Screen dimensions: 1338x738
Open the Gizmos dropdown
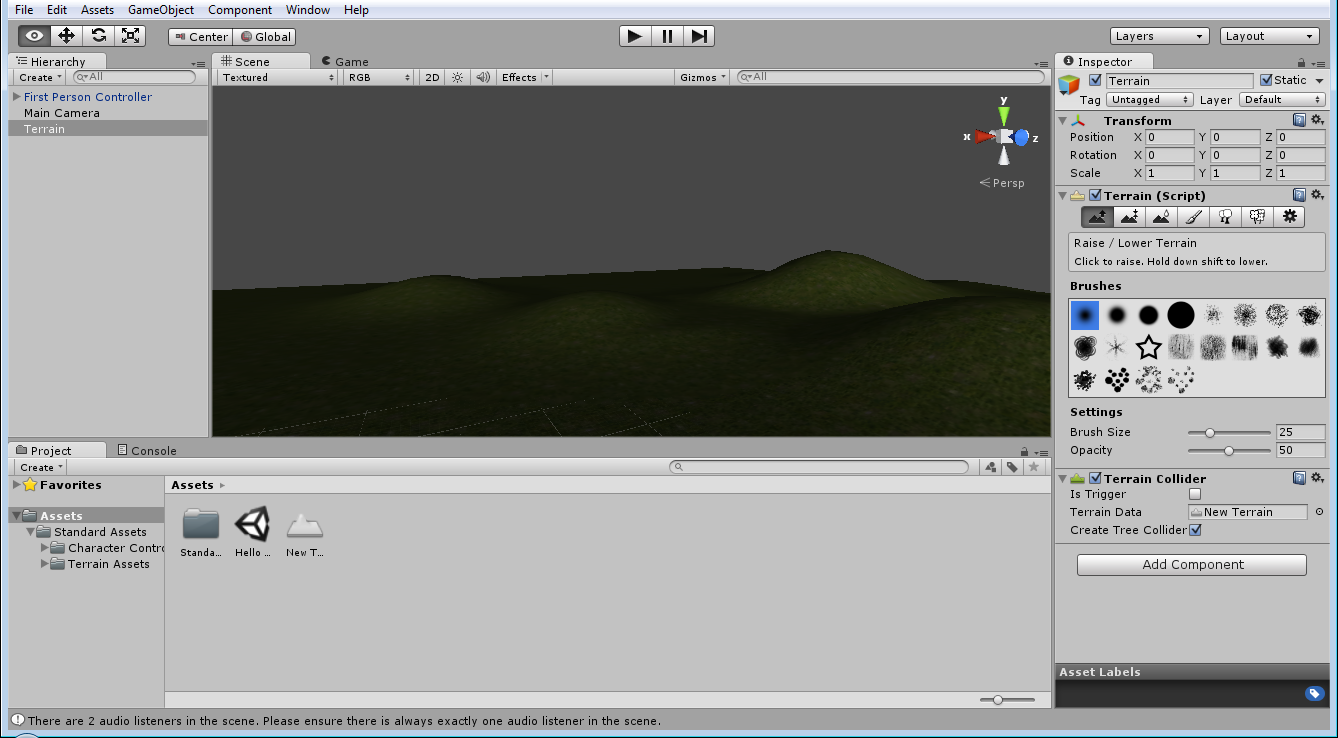tap(703, 77)
